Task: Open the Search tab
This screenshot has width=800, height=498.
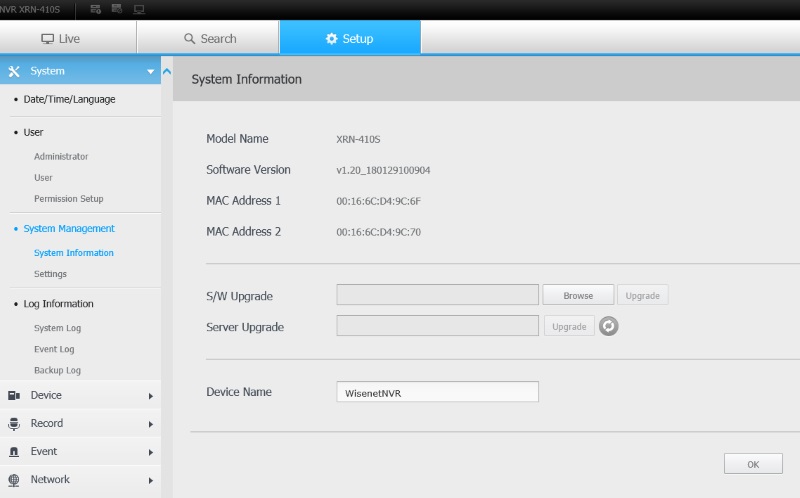Action: pyautogui.click(x=210, y=39)
